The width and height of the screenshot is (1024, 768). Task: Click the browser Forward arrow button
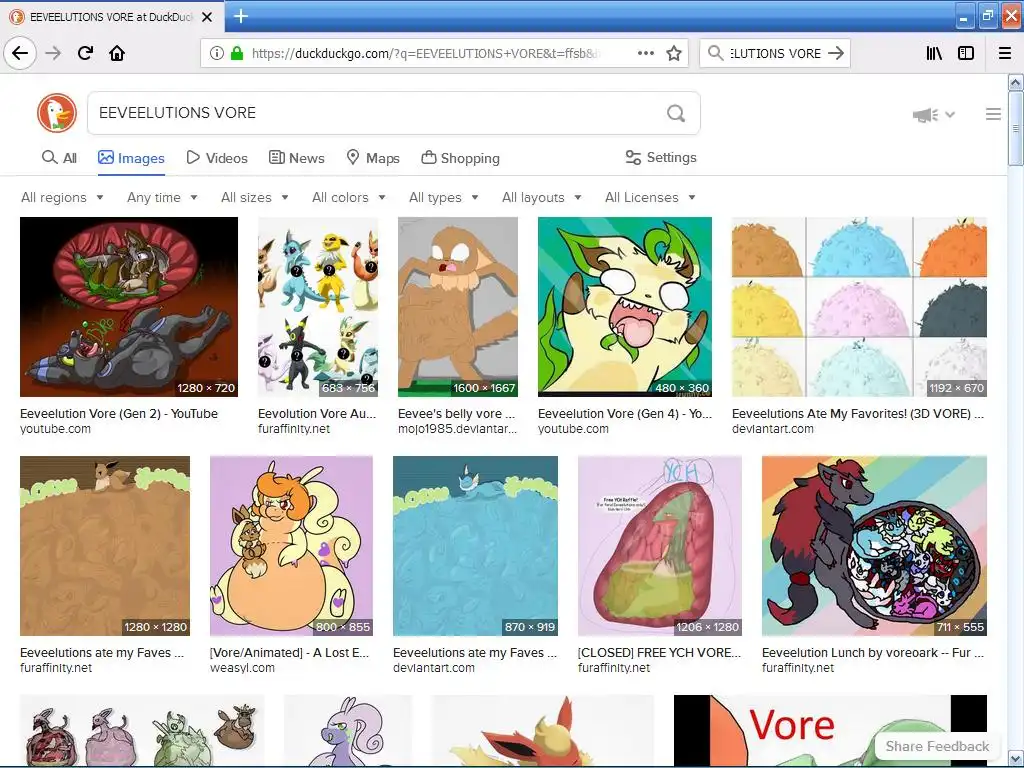click(53, 53)
